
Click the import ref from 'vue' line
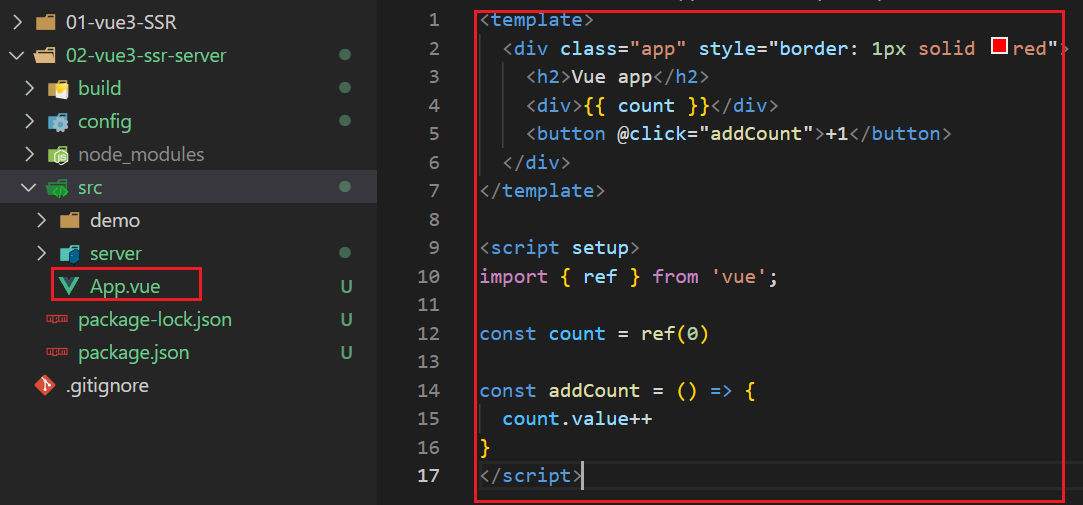tap(629, 277)
